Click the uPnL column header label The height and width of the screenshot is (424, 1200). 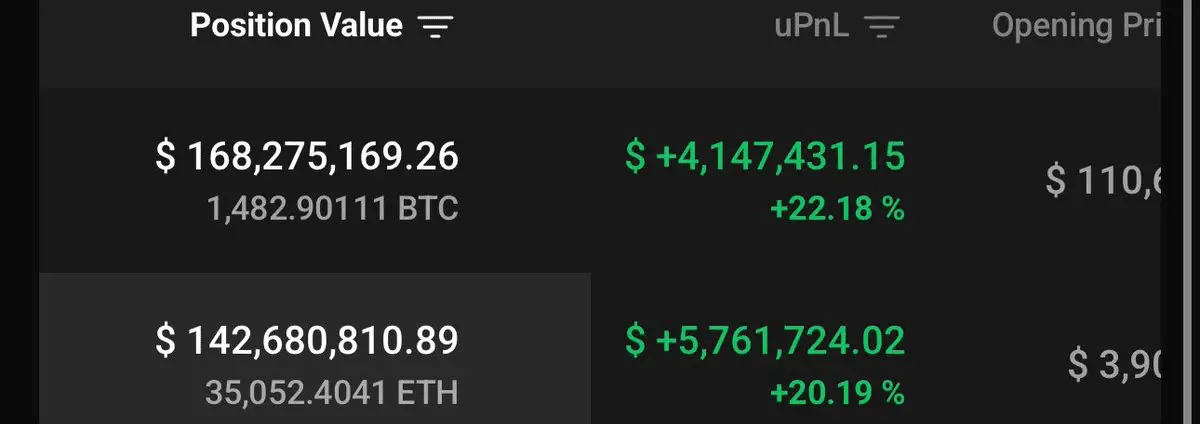tap(811, 27)
